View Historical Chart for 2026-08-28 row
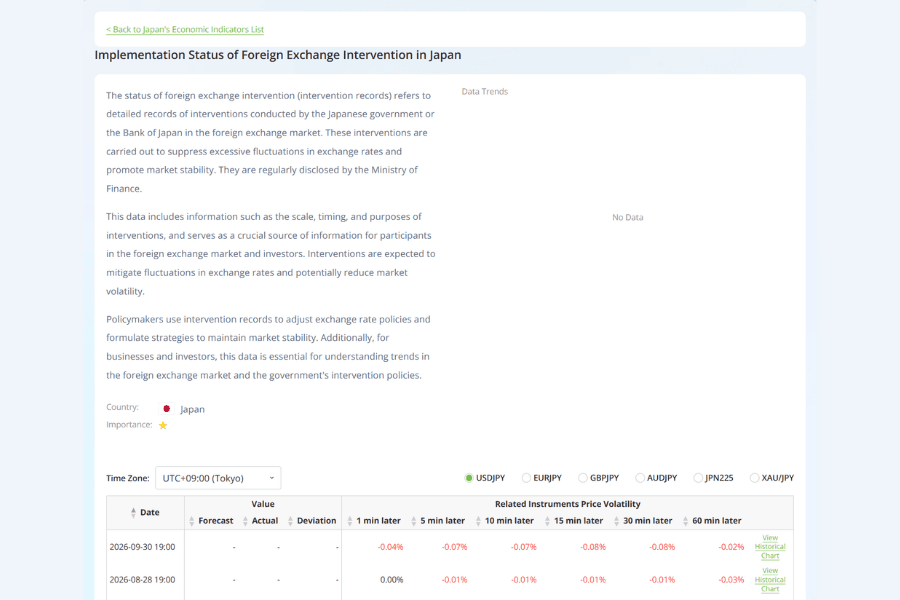The image size is (900, 600). pyautogui.click(x=770, y=580)
